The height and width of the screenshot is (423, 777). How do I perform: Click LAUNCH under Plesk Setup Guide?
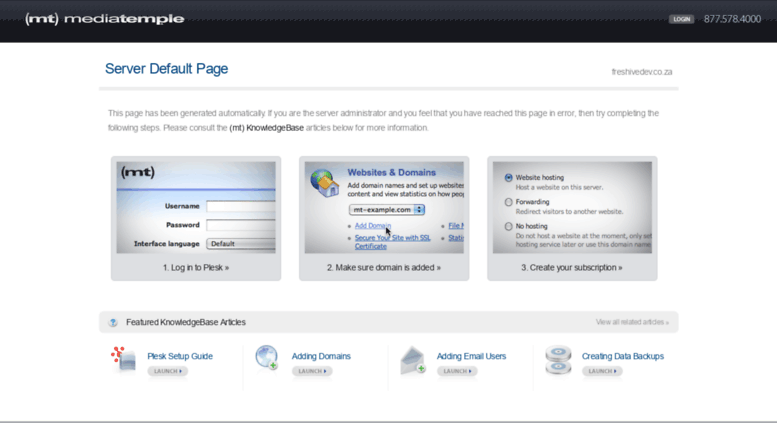pyautogui.click(x=167, y=371)
